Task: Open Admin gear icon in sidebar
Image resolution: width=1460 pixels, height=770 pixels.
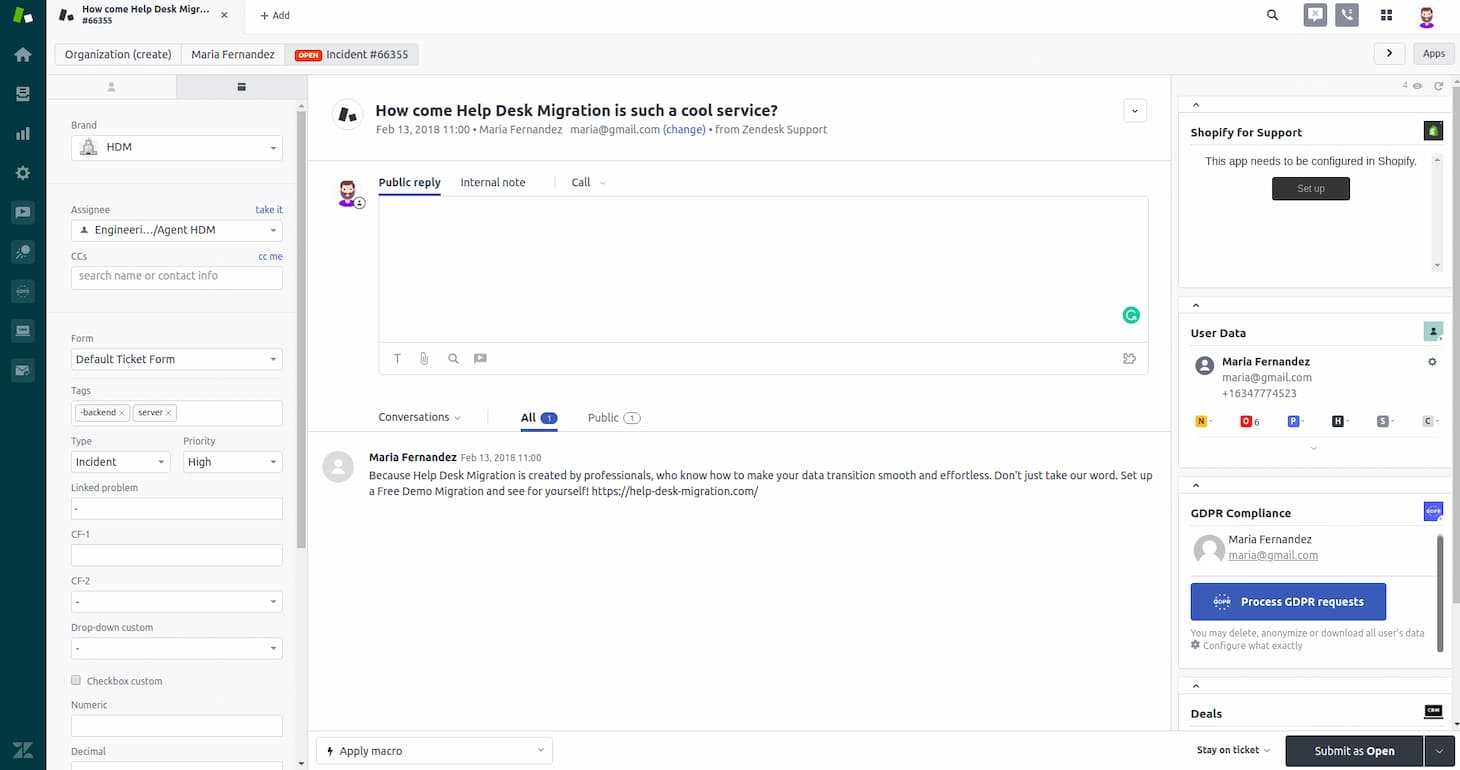Action: [x=22, y=173]
